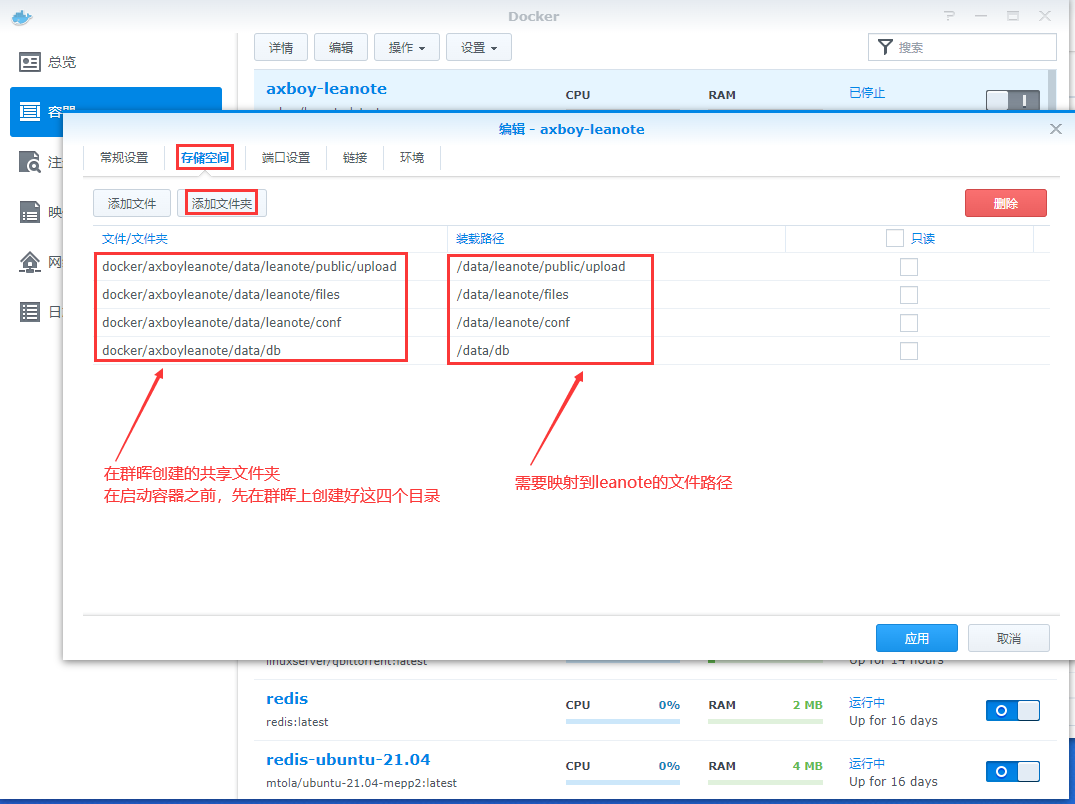This screenshot has width=1075, height=804.
Task: Enable read-only for /data/leanote/public/upload
Action: pos(908,267)
